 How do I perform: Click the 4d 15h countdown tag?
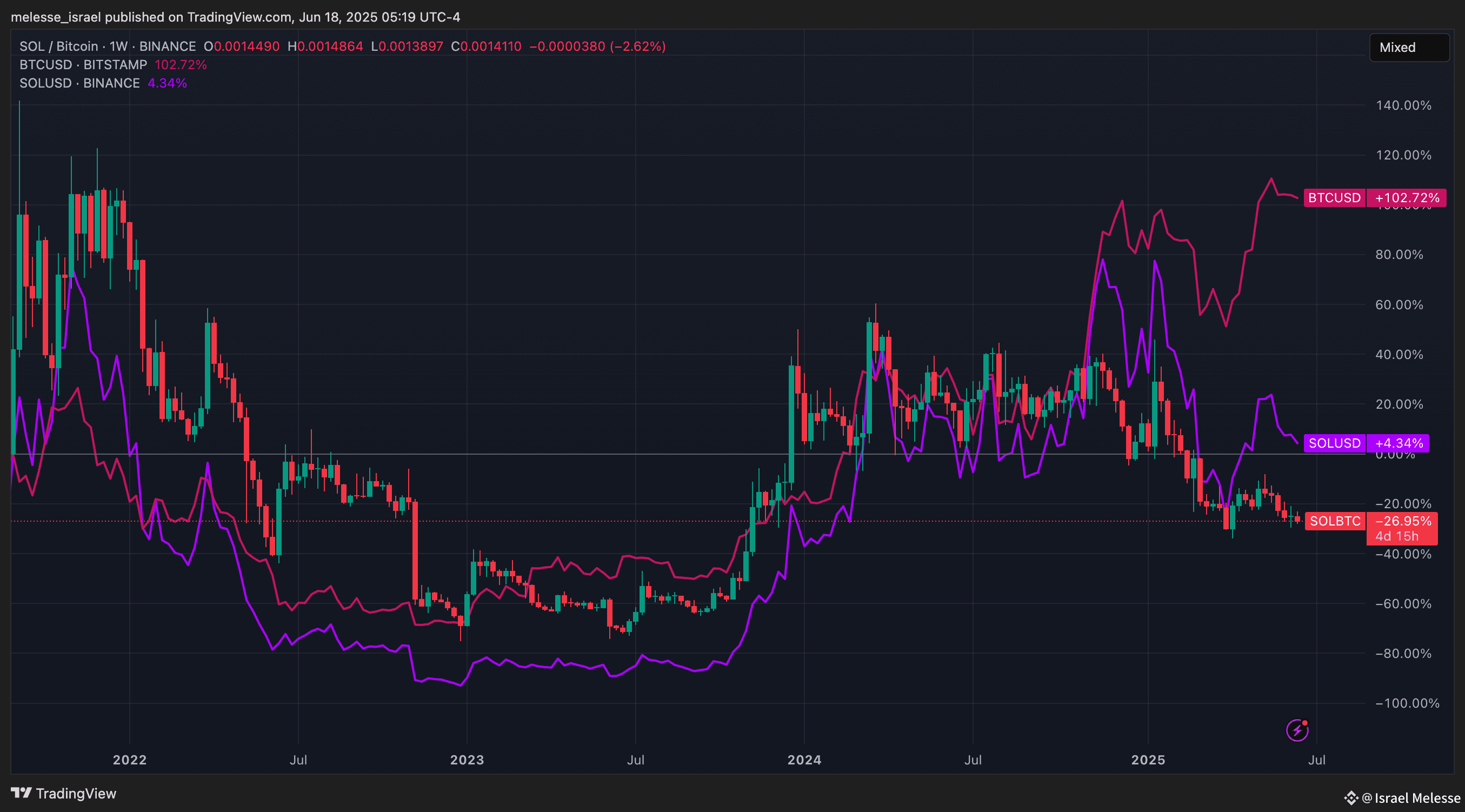pos(1397,536)
